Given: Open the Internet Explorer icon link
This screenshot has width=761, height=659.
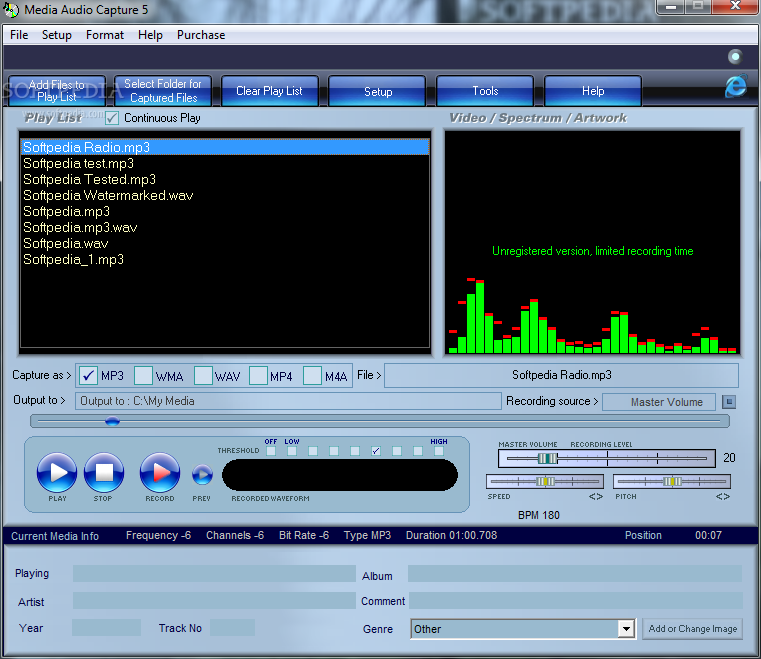Looking at the screenshot, I should click(736, 86).
